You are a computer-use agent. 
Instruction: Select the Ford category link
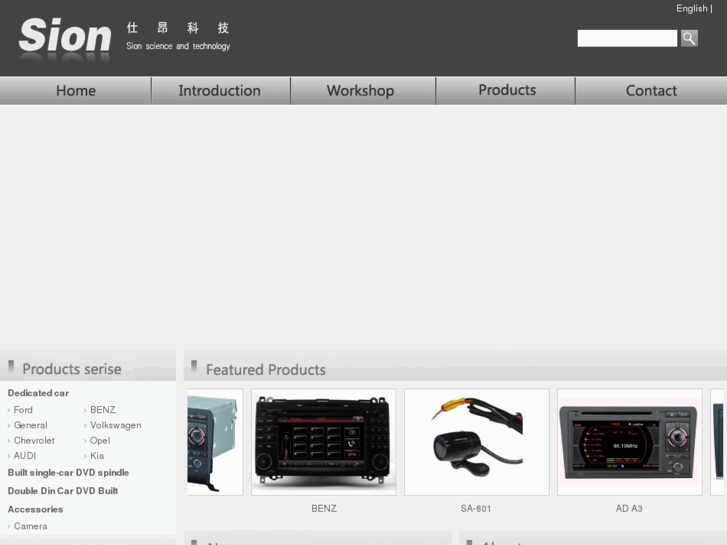click(x=23, y=410)
